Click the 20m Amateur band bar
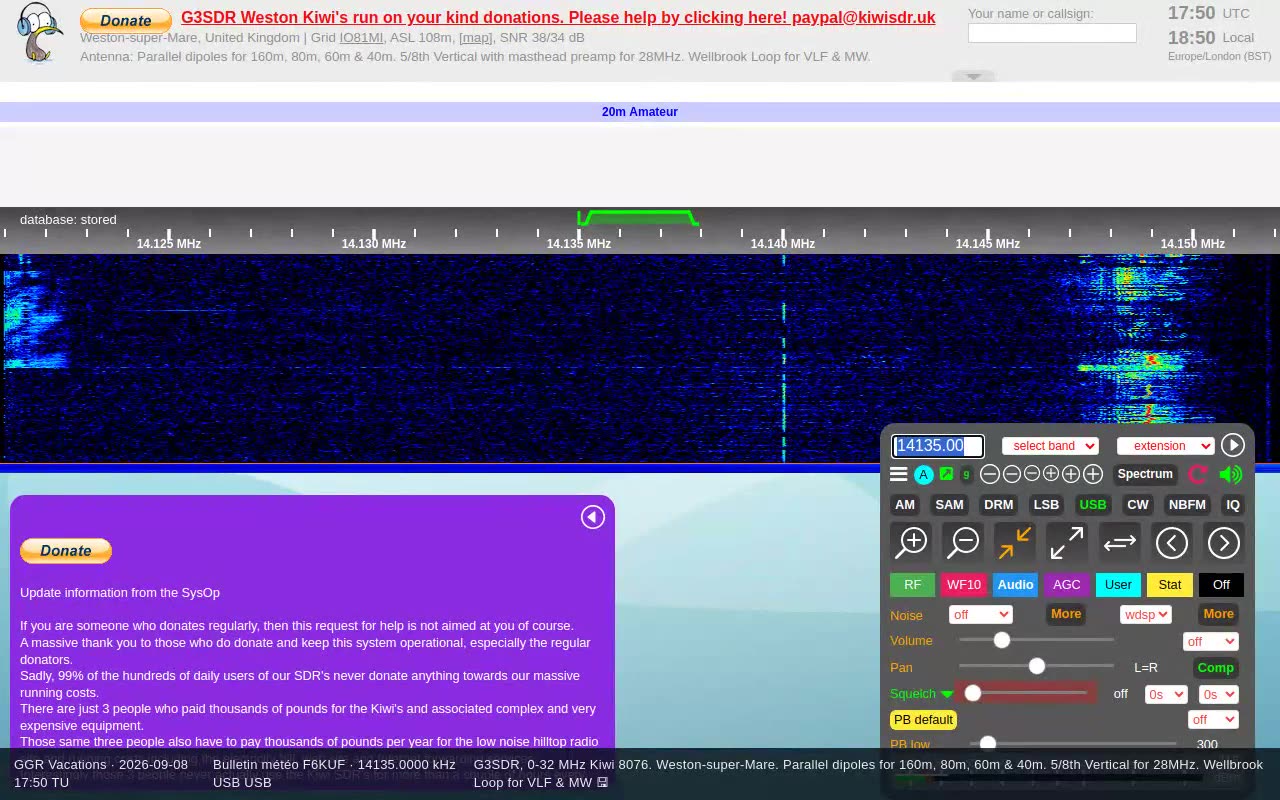This screenshot has width=1280, height=800. click(x=640, y=112)
